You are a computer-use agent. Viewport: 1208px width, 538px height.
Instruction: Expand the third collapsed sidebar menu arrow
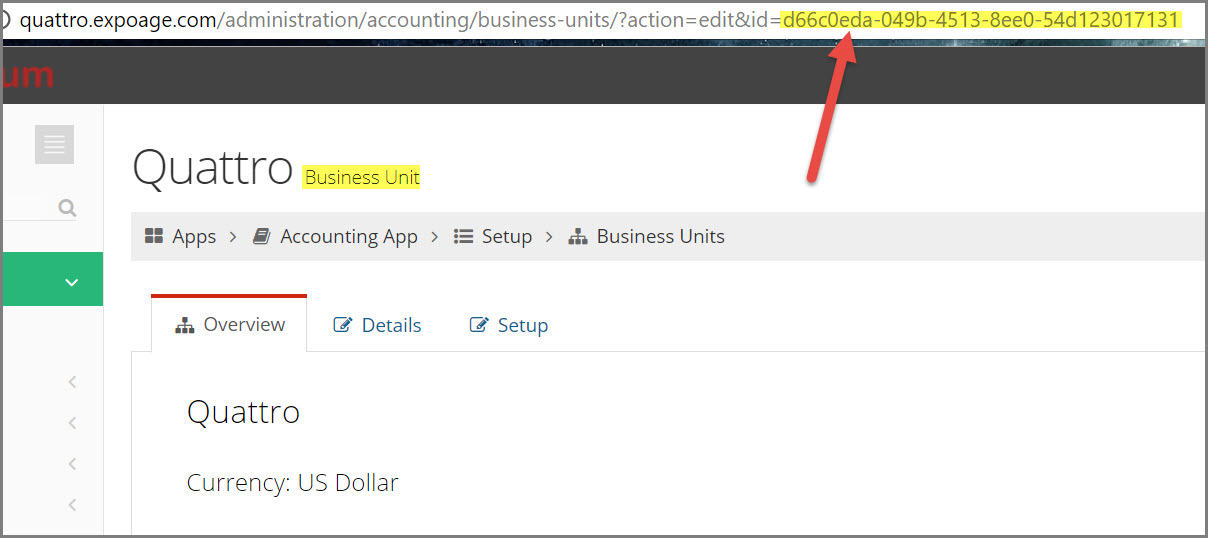pos(72,464)
